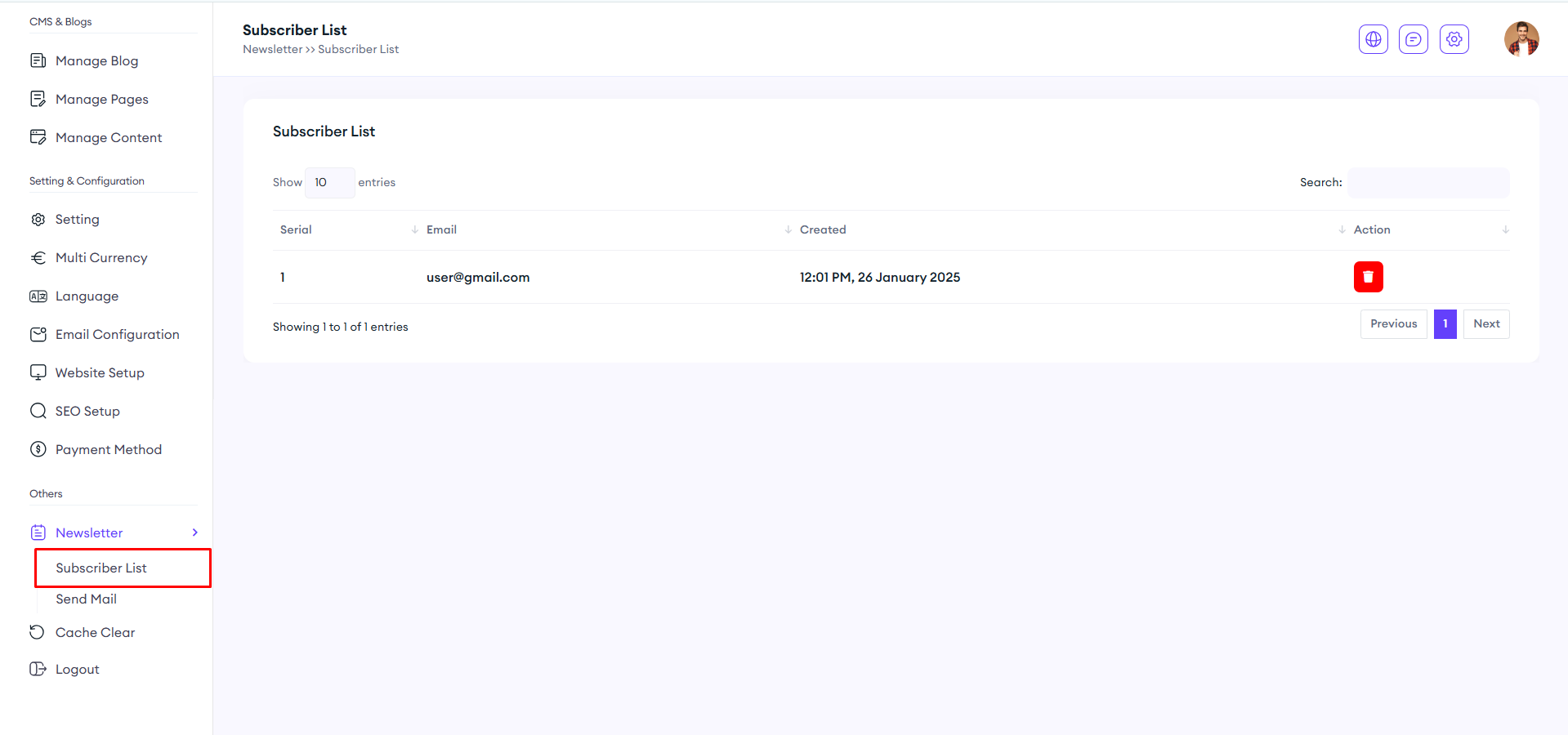Image resolution: width=1568 pixels, height=735 pixels.
Task: Open Send Mail submenu item
Action: coord(86,599)
